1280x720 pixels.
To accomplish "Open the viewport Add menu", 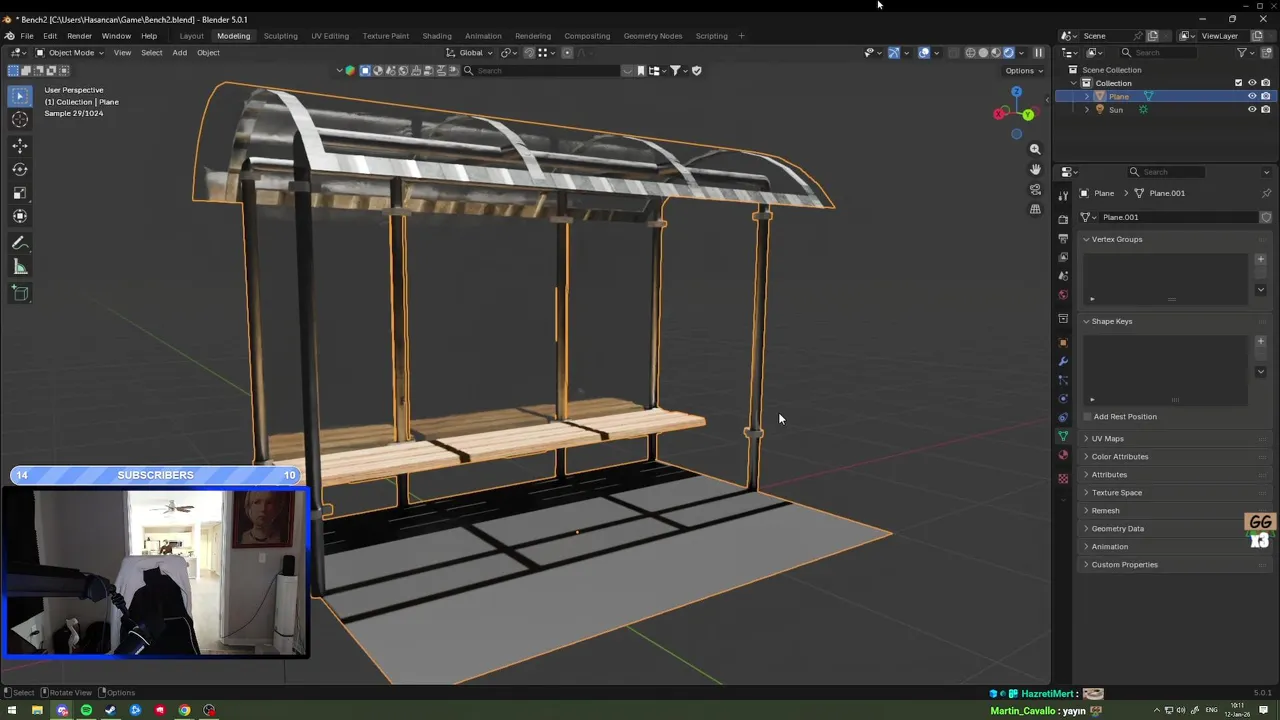I will pos(179,53).
